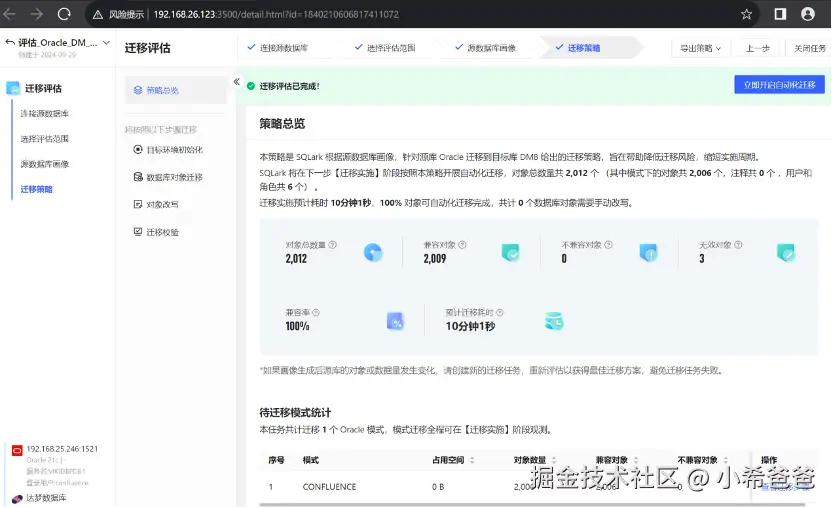
Task: Click the 迁移评估 sidebar icon
Action: 13,88
